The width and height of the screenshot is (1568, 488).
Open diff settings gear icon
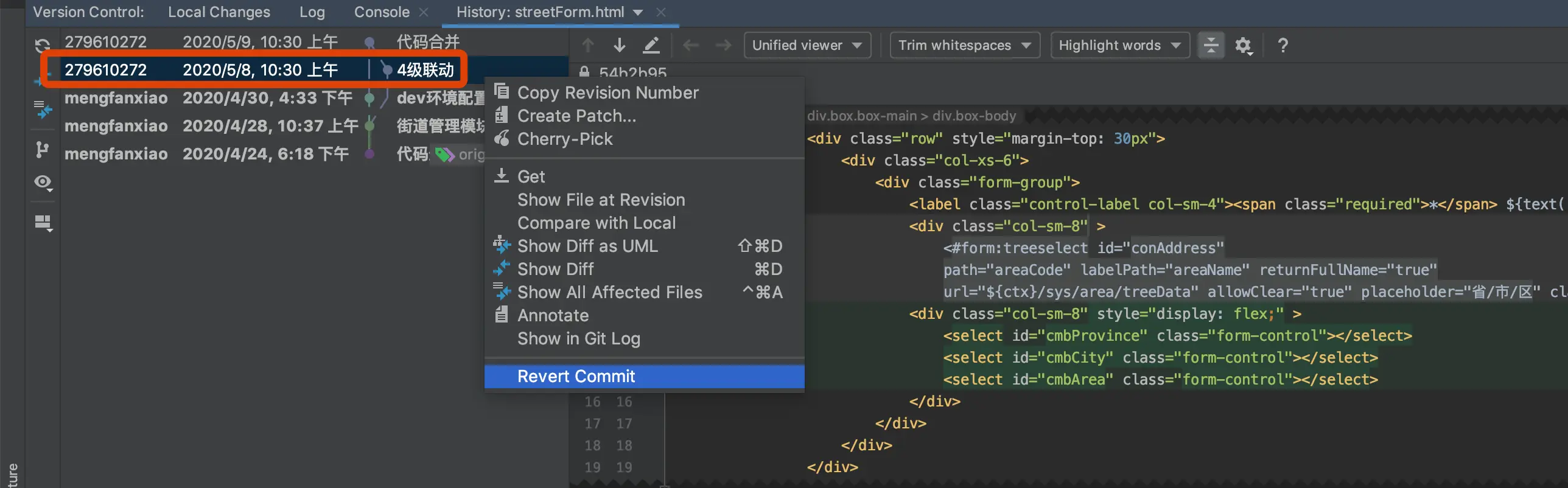pyautogui.click(x=1243, y=45)
